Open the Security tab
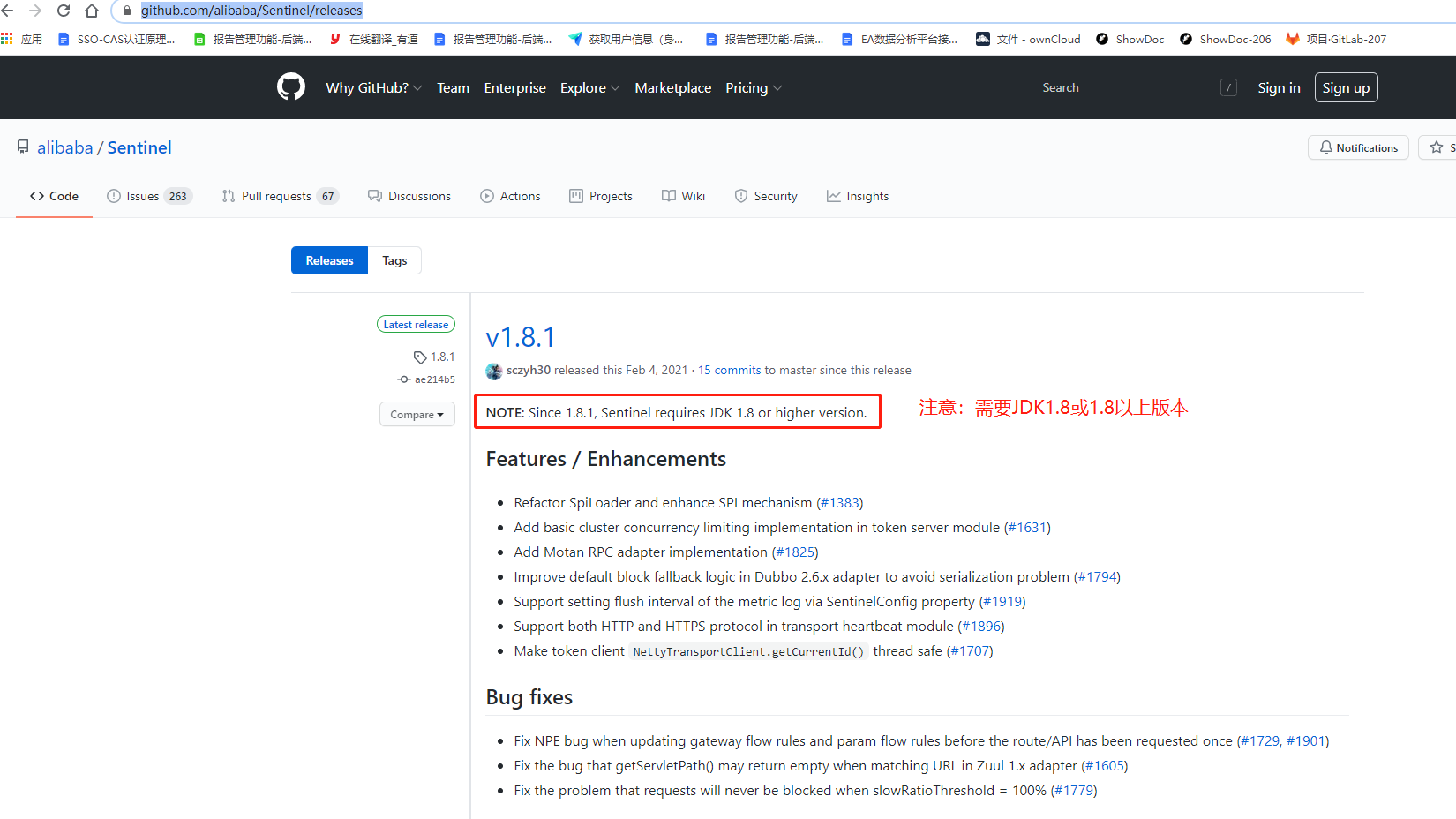 [x=766, y=196]
